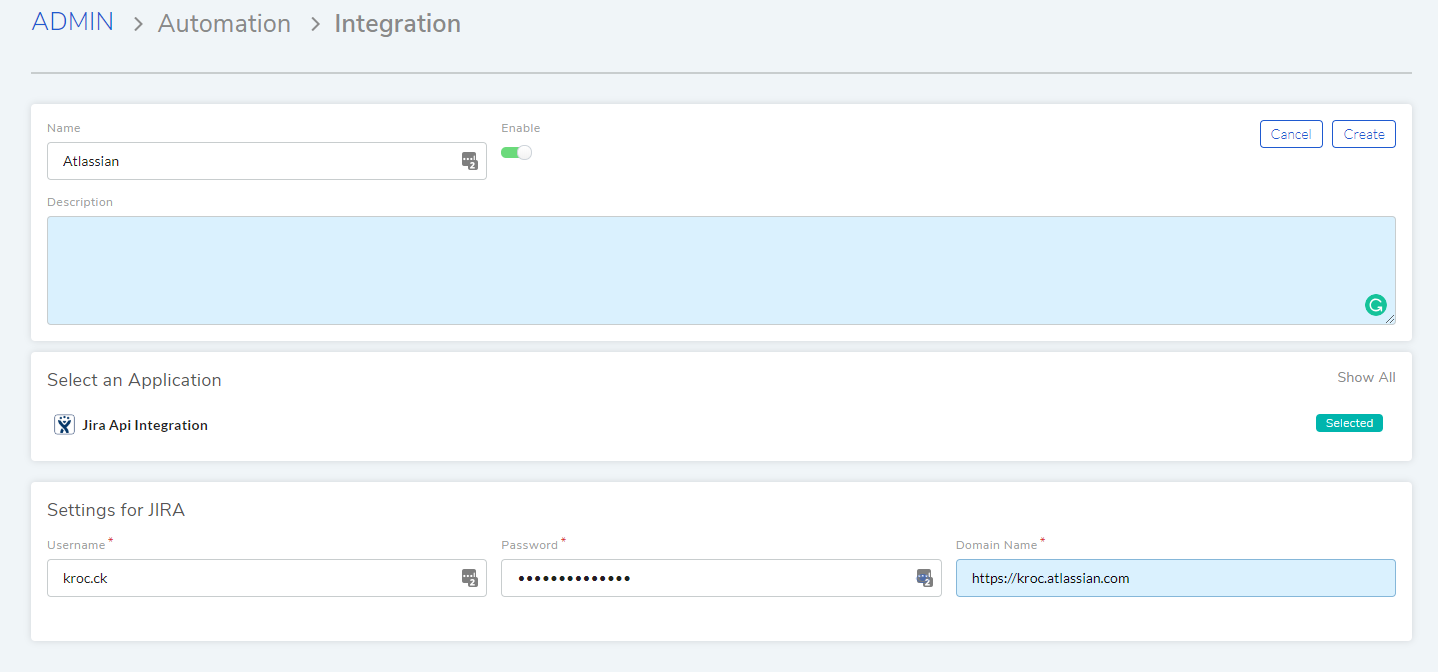
Task: Click the Name label above the input
Action: pyautogui.click(x=64, y=128)
